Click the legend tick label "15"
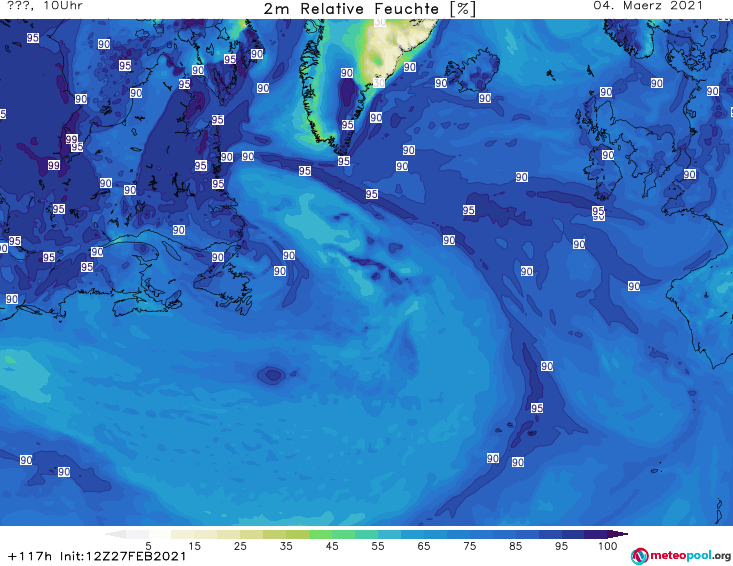The height and width of the screenshot is (566, 733). point(194,546)
